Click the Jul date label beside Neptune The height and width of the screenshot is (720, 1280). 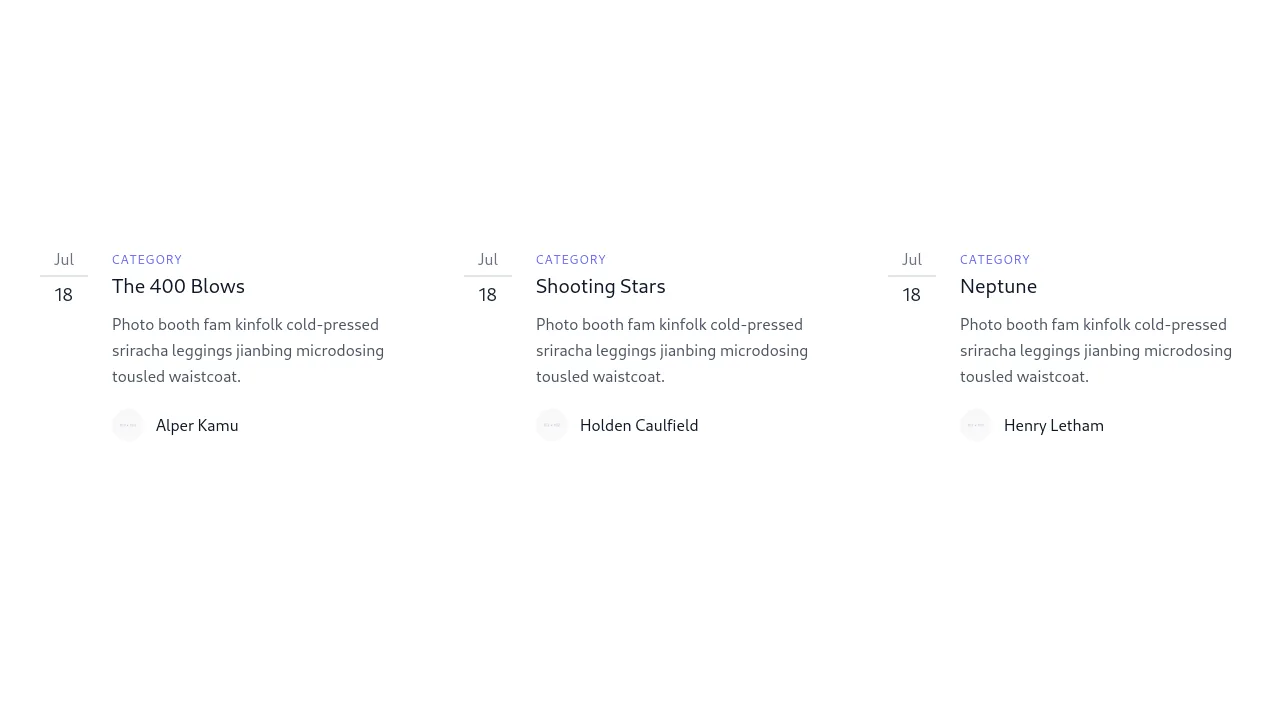click(912, 259)
